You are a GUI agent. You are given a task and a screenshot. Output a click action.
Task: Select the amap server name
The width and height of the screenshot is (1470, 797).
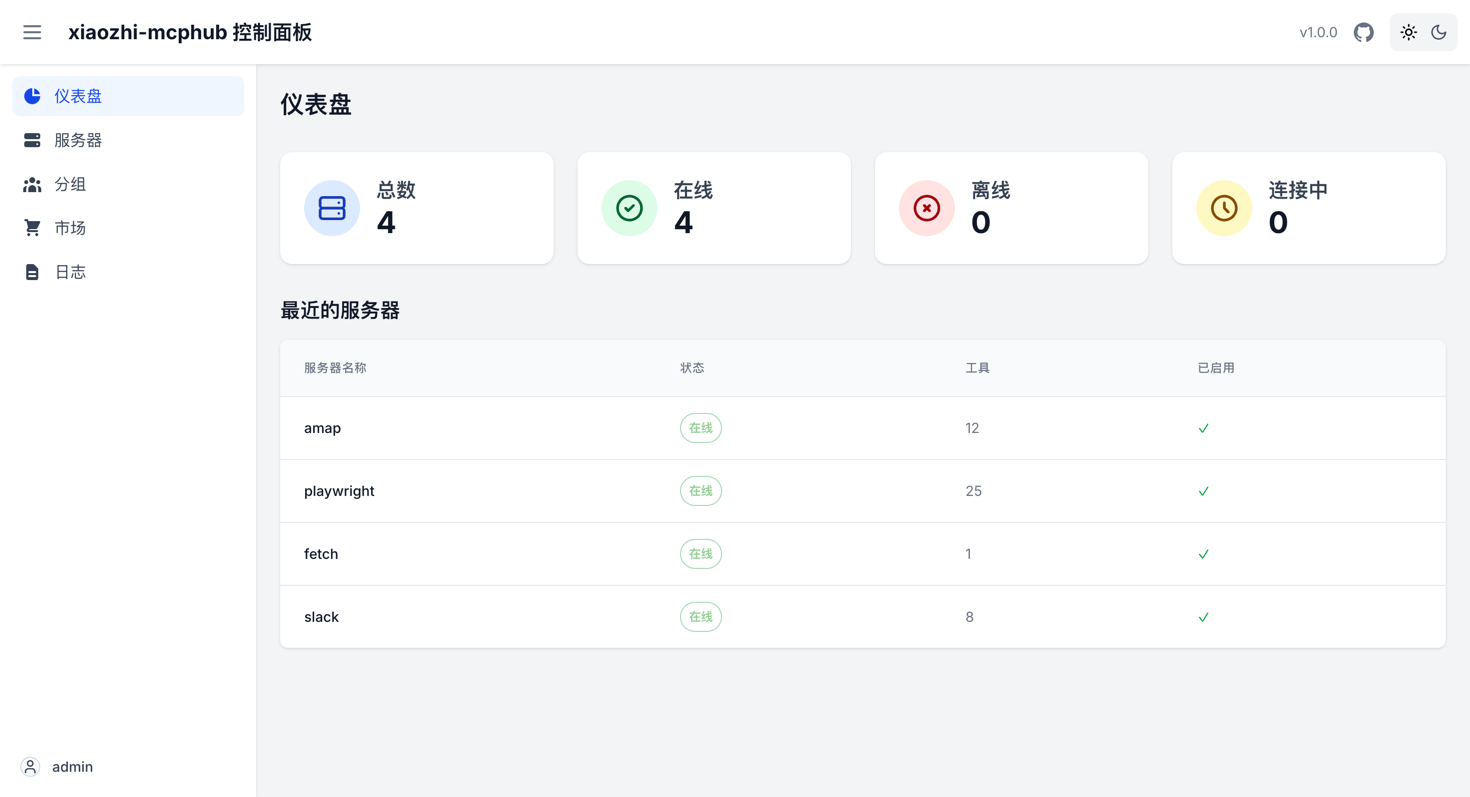tap(322, 428)
